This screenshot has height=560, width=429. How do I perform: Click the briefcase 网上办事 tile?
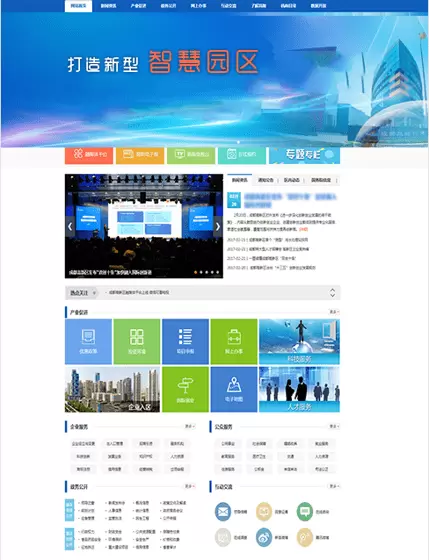234,341
